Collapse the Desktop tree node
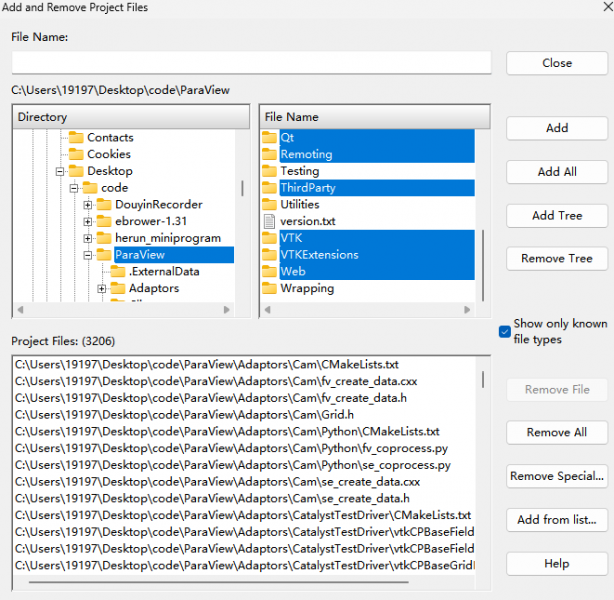Image resolution: width=614 pixels, height=600 pixels. [60, 171]
